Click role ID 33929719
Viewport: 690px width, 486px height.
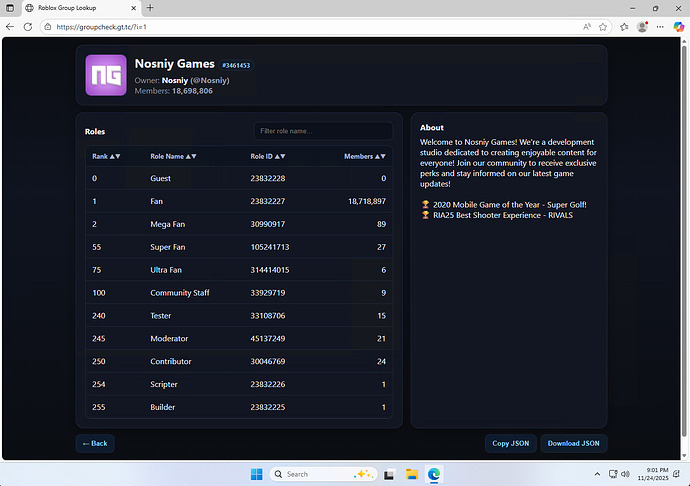point(268,293)
